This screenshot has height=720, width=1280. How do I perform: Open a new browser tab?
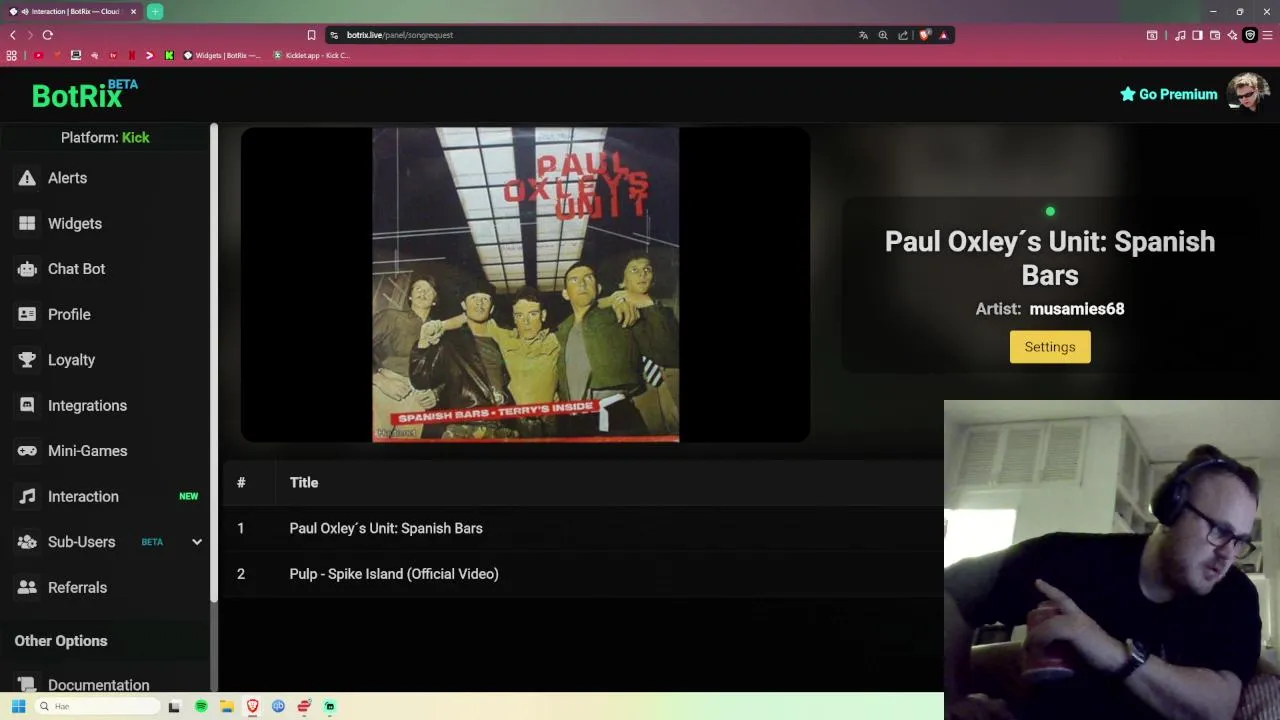pos(155,11)
